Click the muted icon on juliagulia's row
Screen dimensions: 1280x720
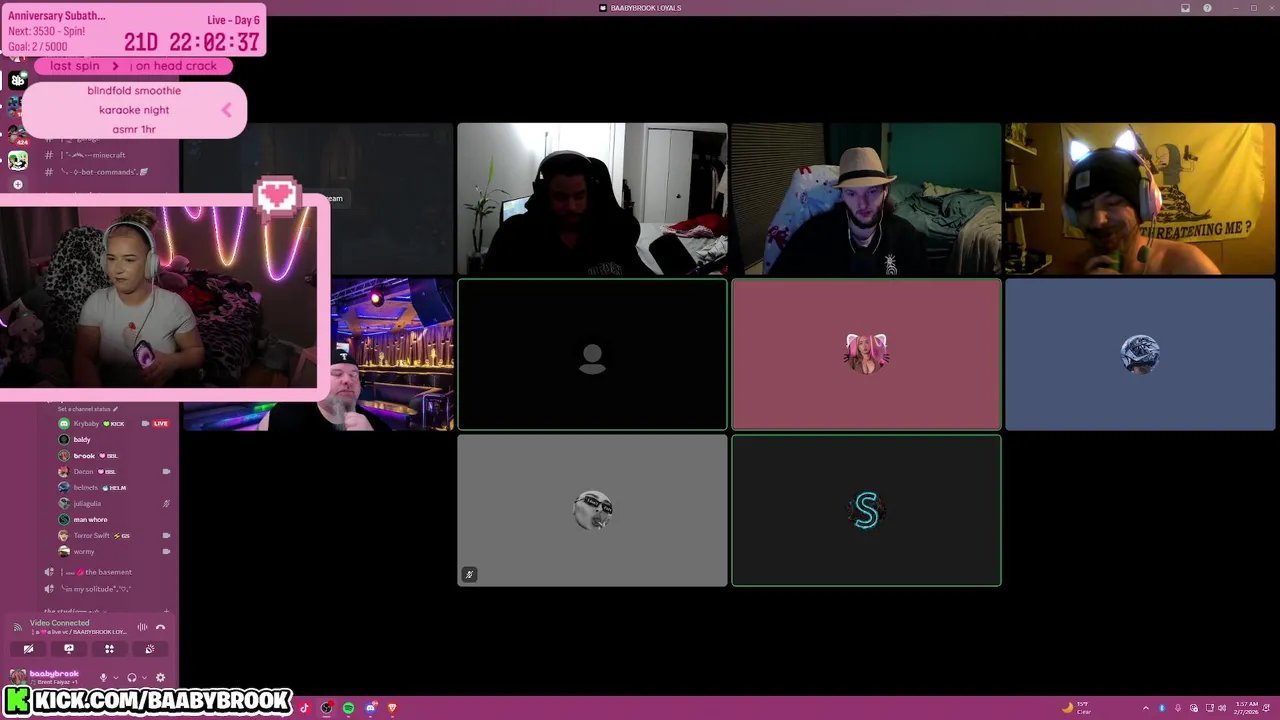click(166, 504)
